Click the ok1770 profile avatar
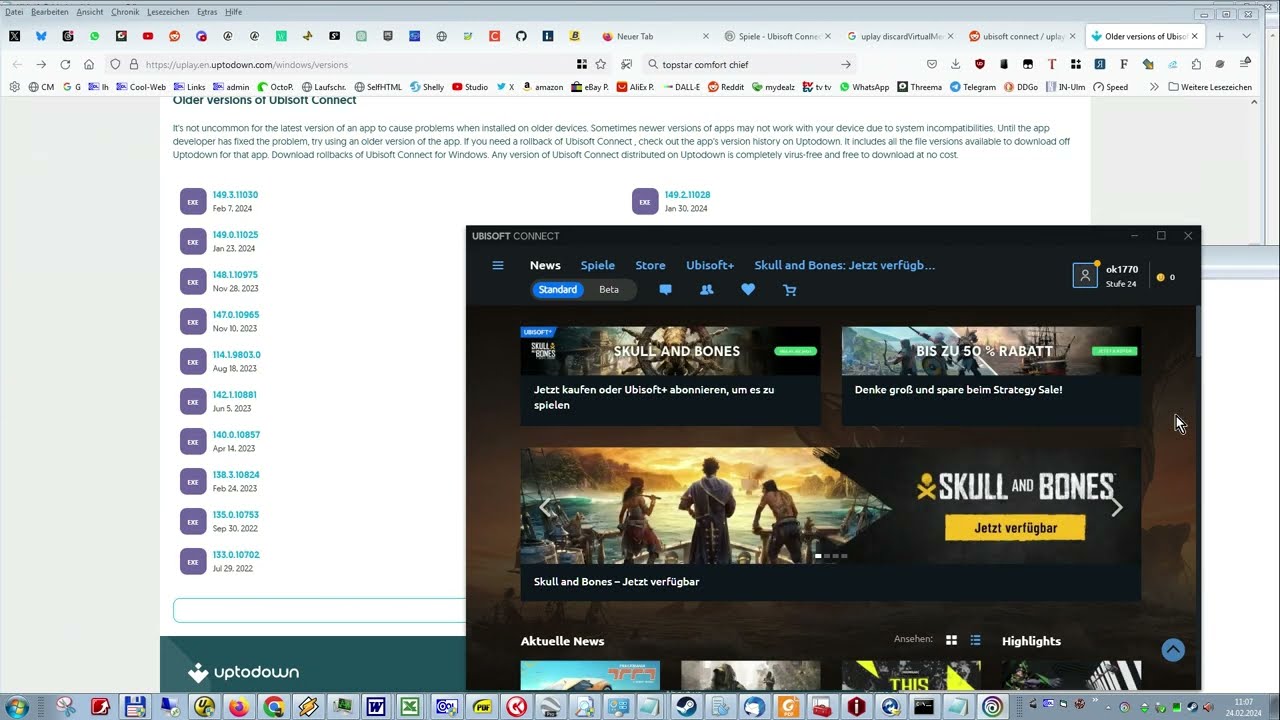 click(x=1085, y=275)
